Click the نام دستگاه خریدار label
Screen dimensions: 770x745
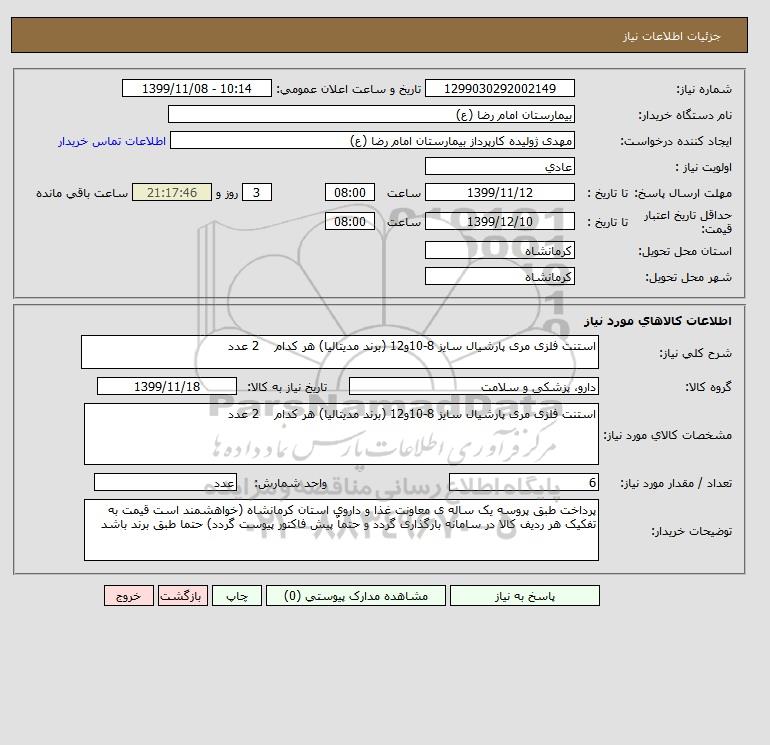685,115
